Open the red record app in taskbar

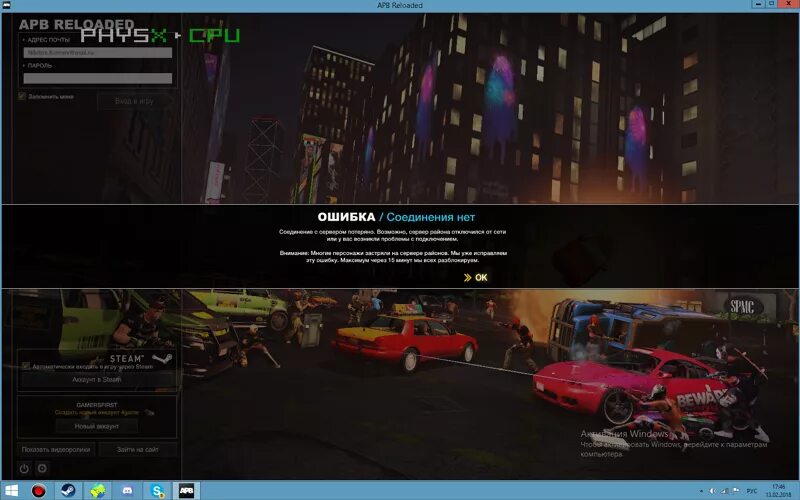click(38, 491)
